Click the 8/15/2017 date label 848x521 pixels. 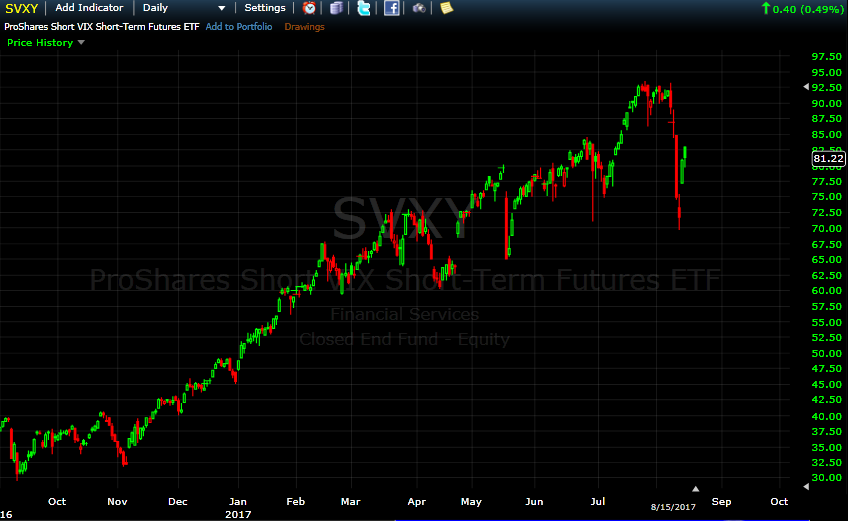point(673,507)
